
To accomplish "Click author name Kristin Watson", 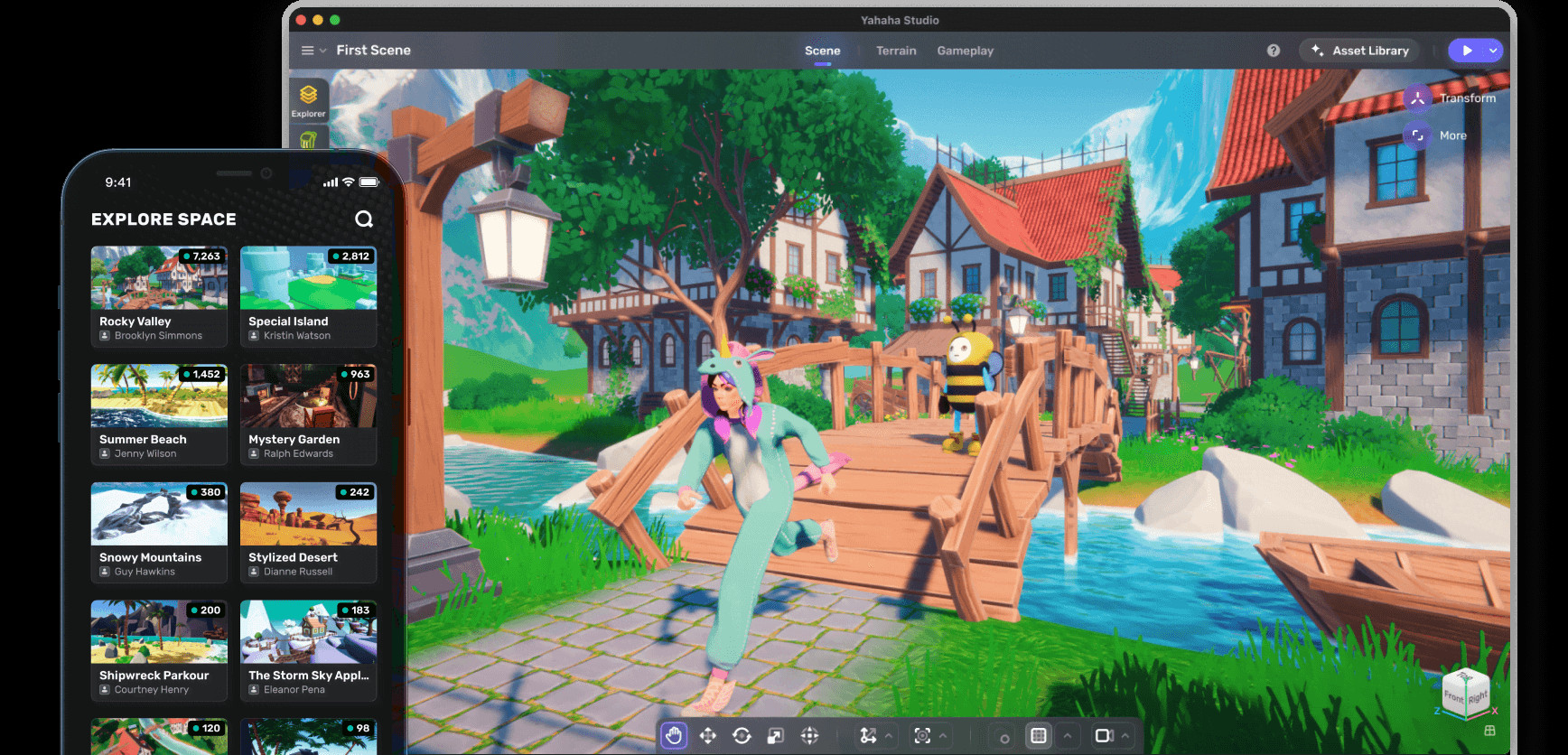I will pos(296,336).
